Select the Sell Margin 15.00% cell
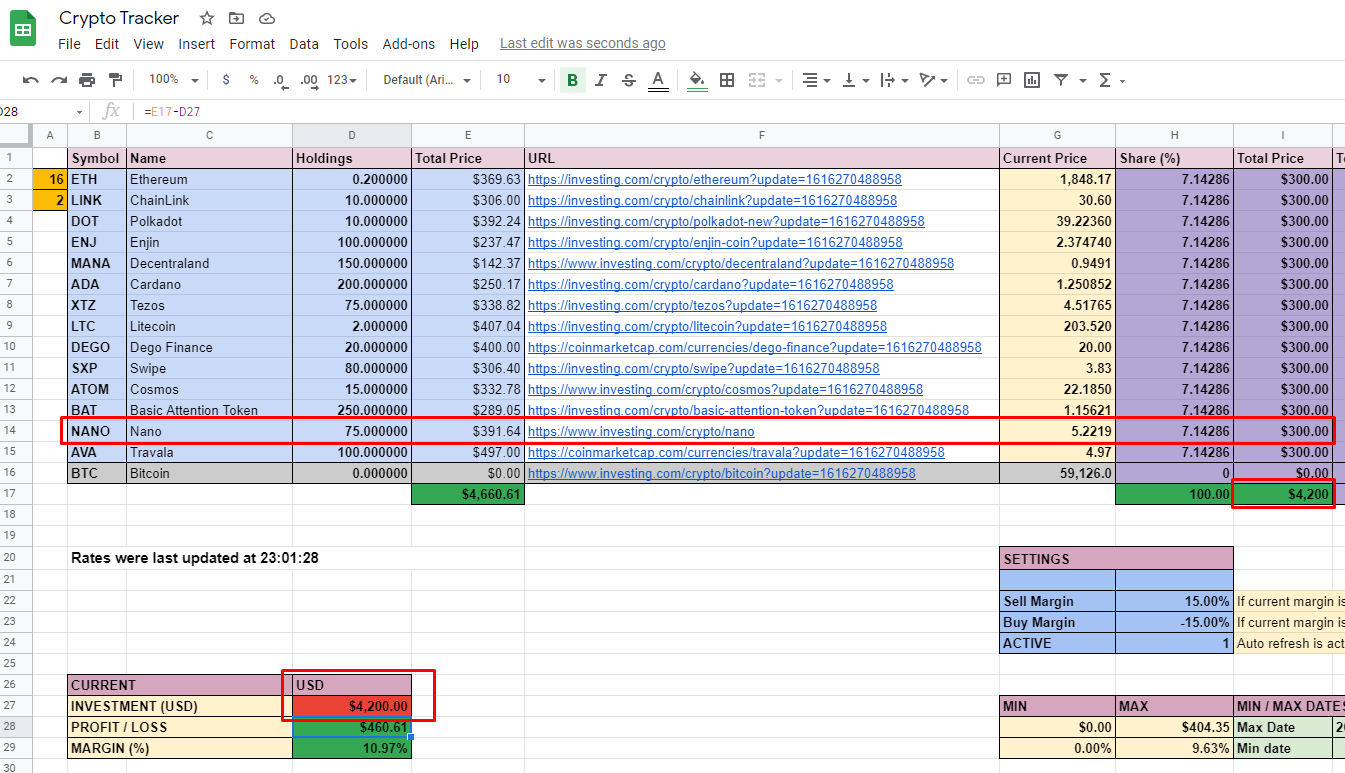The image size is (1345, 773). pyautogui.click(x=1174, y=601)
